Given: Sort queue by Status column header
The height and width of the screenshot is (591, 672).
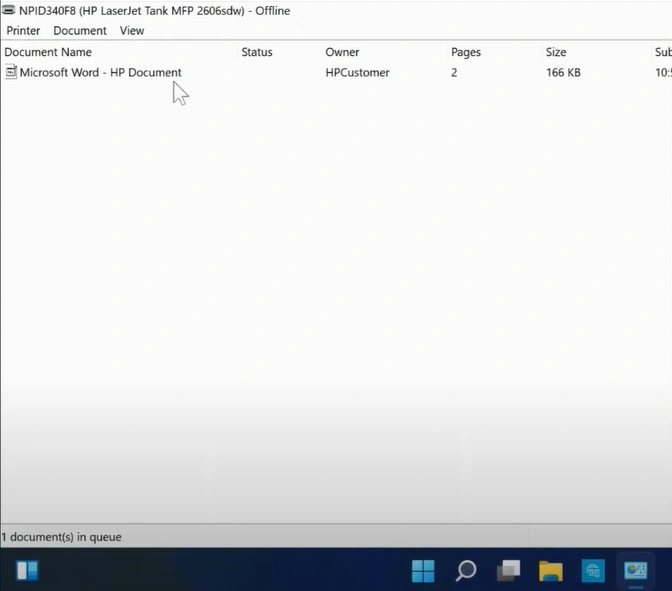Looking at the screenshot, I should [x=257, y=52].
